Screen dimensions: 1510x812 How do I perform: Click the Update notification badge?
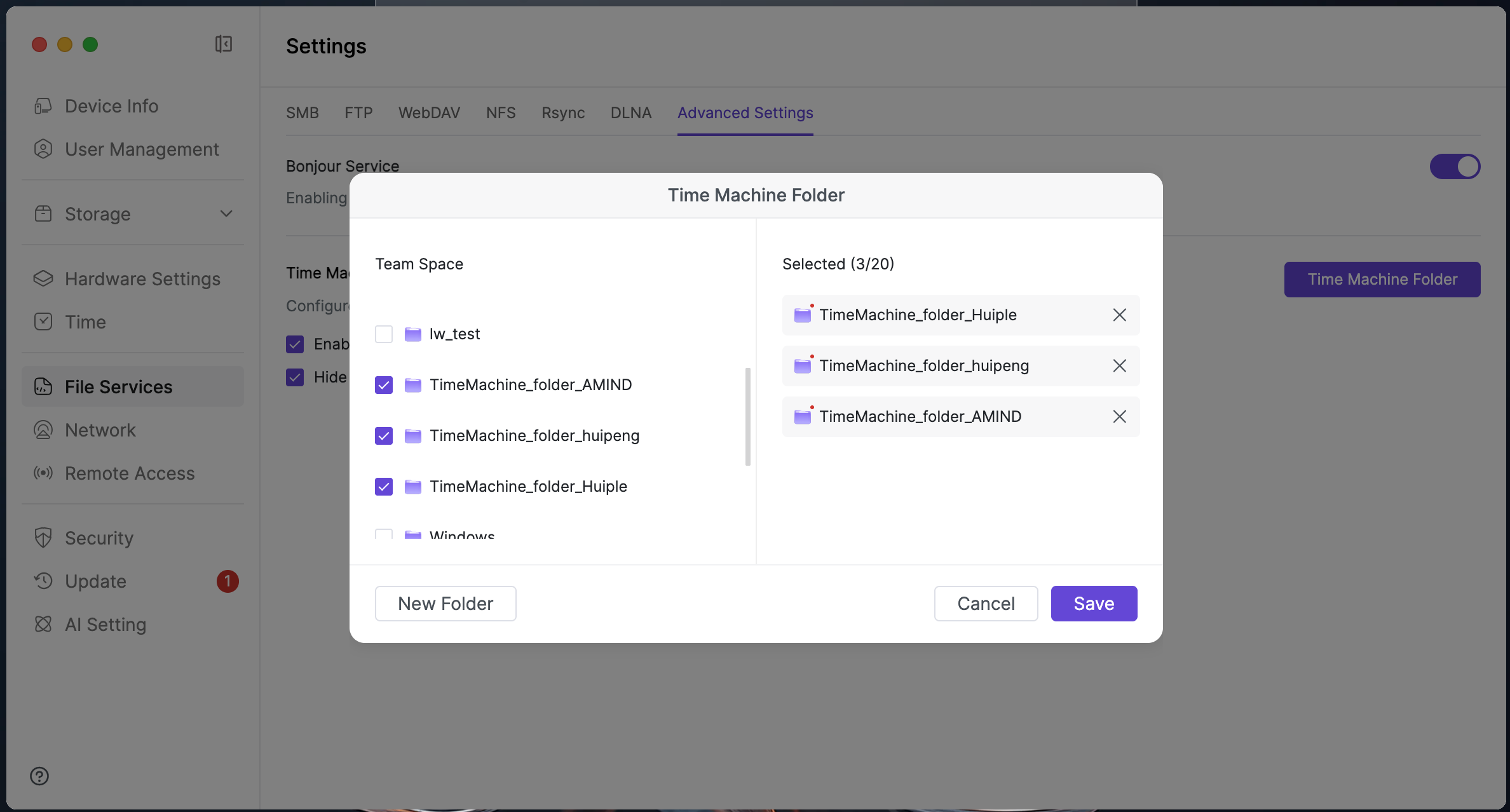click(228, 581)
